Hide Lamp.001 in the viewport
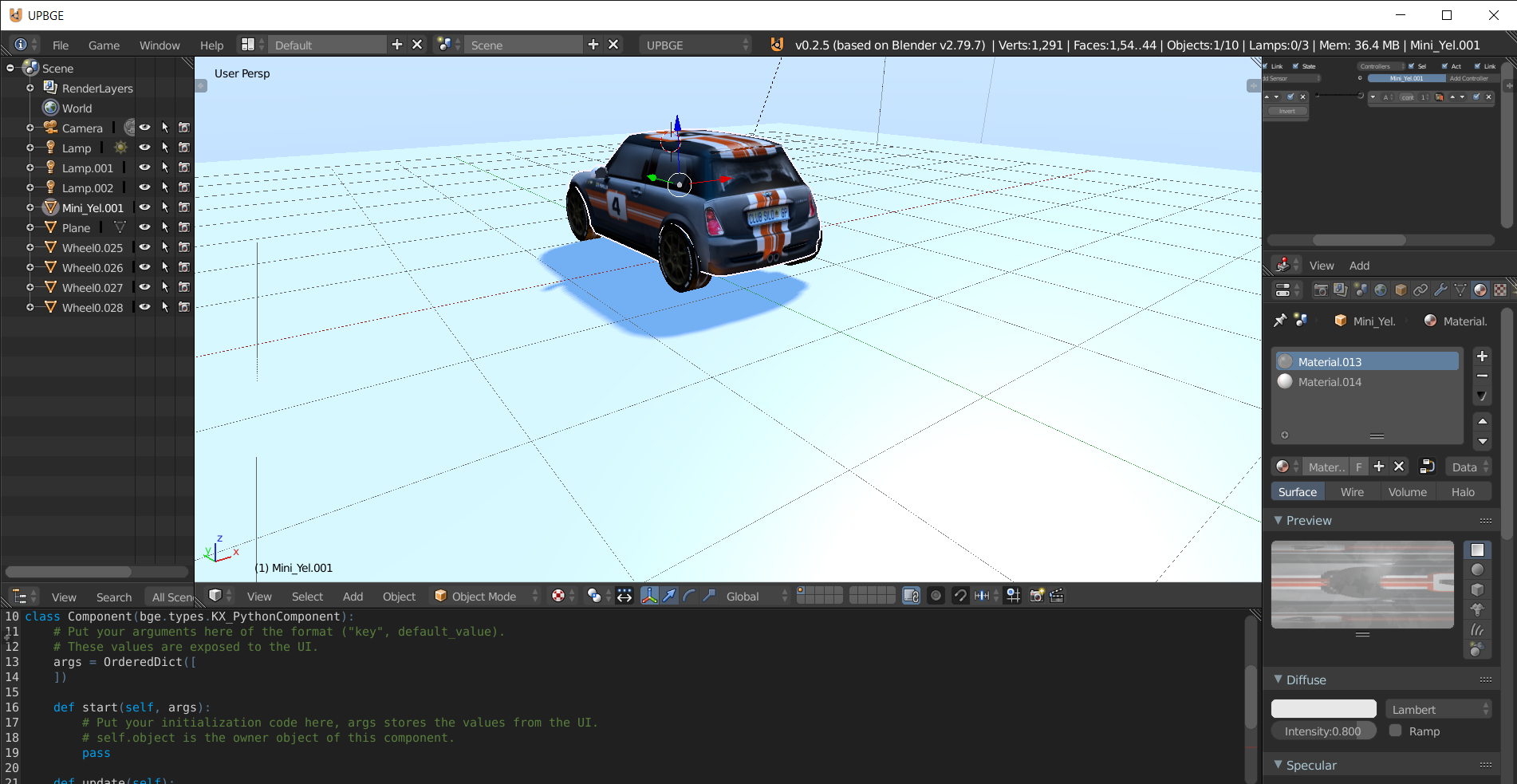 tap(144, 167)
